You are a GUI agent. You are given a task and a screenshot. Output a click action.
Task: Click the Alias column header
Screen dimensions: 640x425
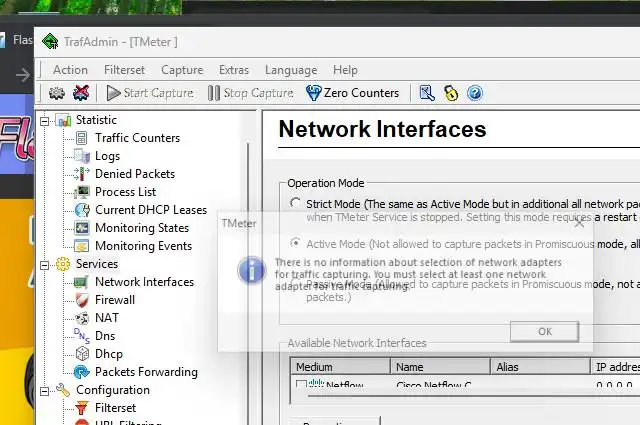click(x=540, y=367)
